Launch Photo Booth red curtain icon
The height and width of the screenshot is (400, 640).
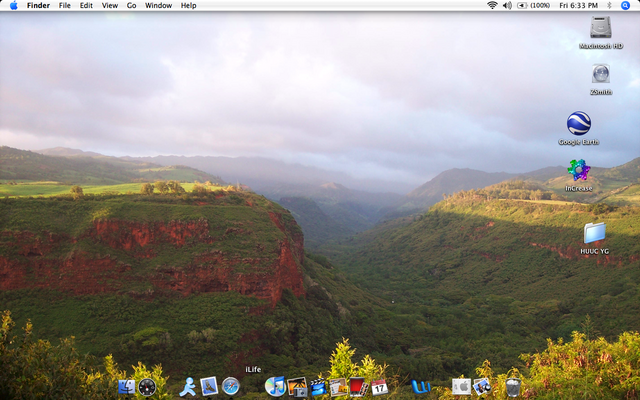coord(359,387)
